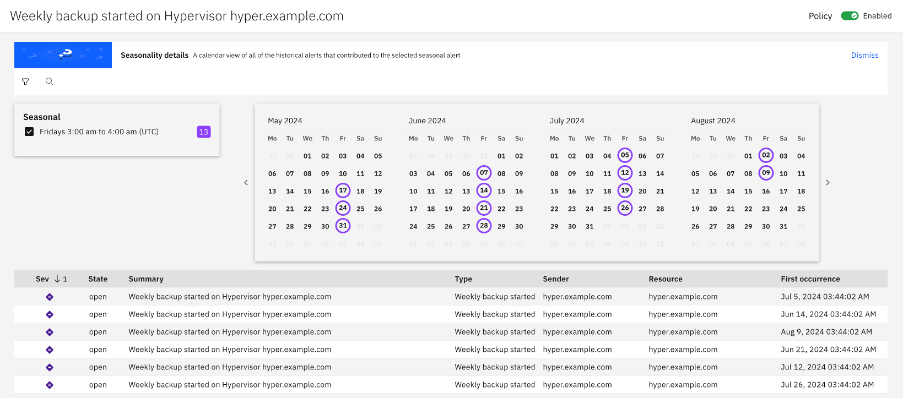Click the Summary column header
Image resolution: width=904 pixels, height=398 pixels.
tap(146, 279)
